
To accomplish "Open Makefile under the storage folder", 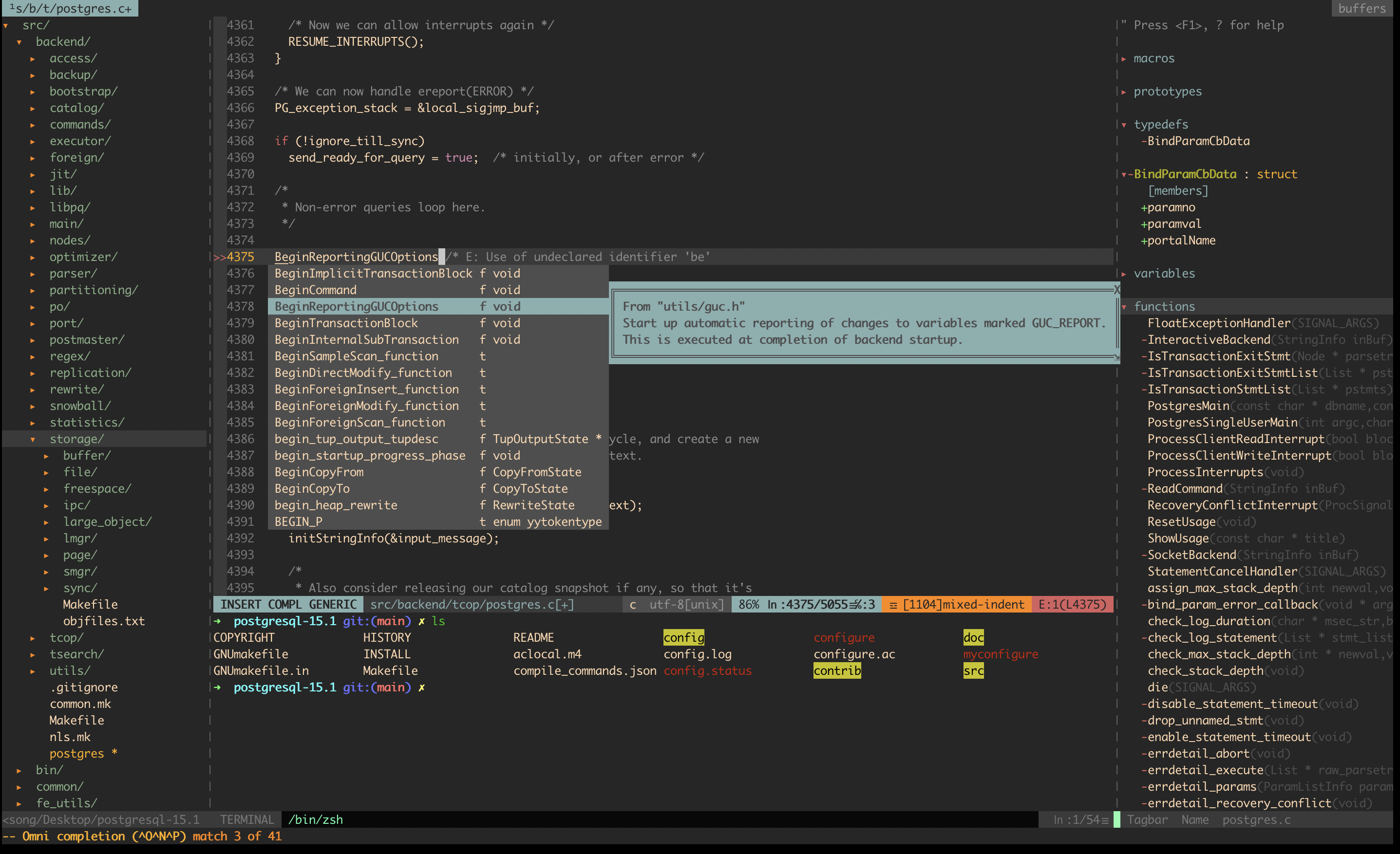I will coord(90,605).
